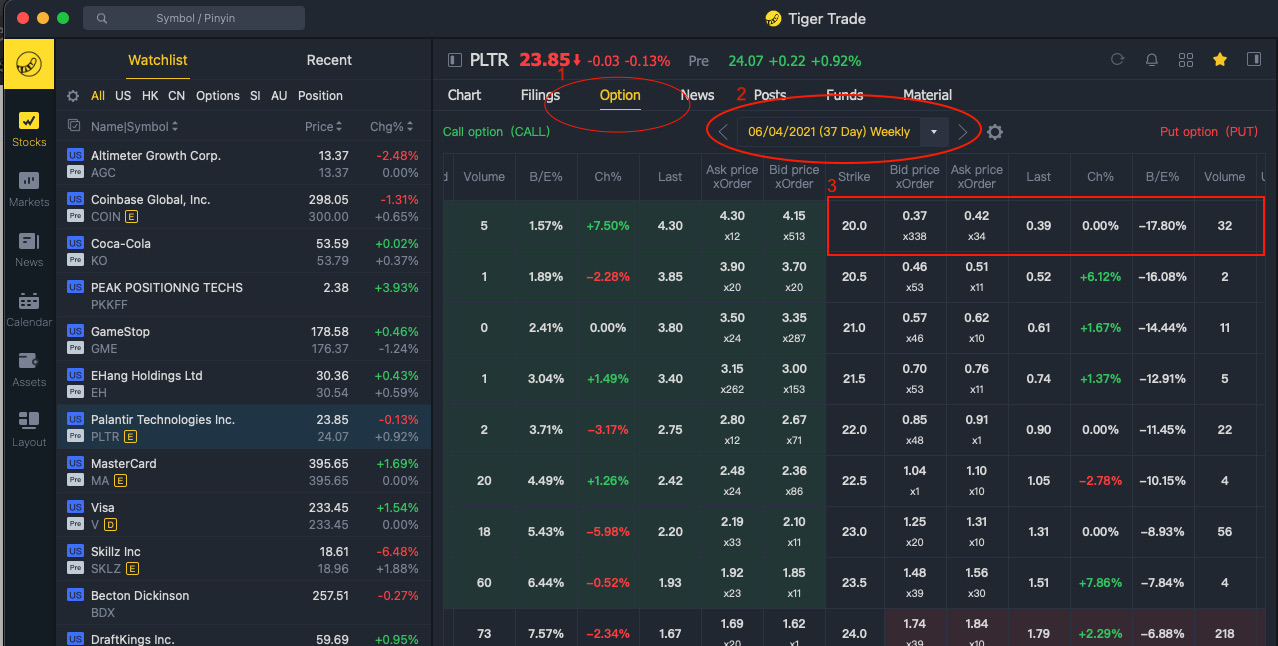Open the Material tab
1278x646 pixels.
pyautogui.click(x=927, y=95)
